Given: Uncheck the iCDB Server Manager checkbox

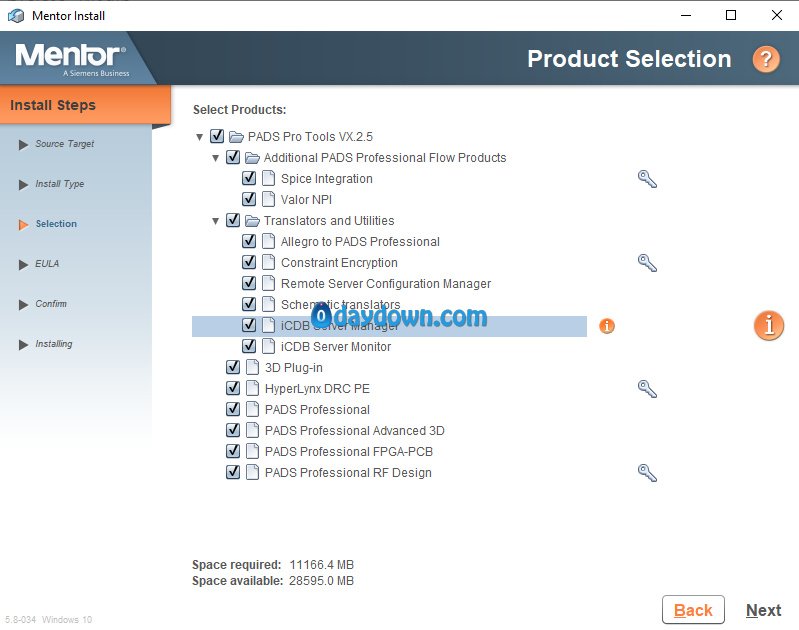Looking at the screenshot, I should click(249, 325).
